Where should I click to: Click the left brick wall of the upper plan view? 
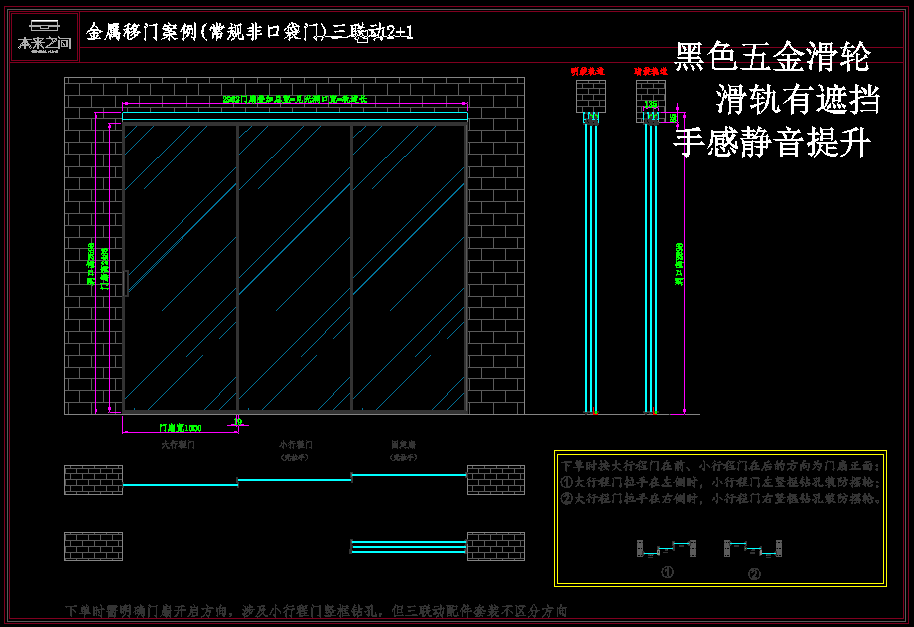[93, 480]
